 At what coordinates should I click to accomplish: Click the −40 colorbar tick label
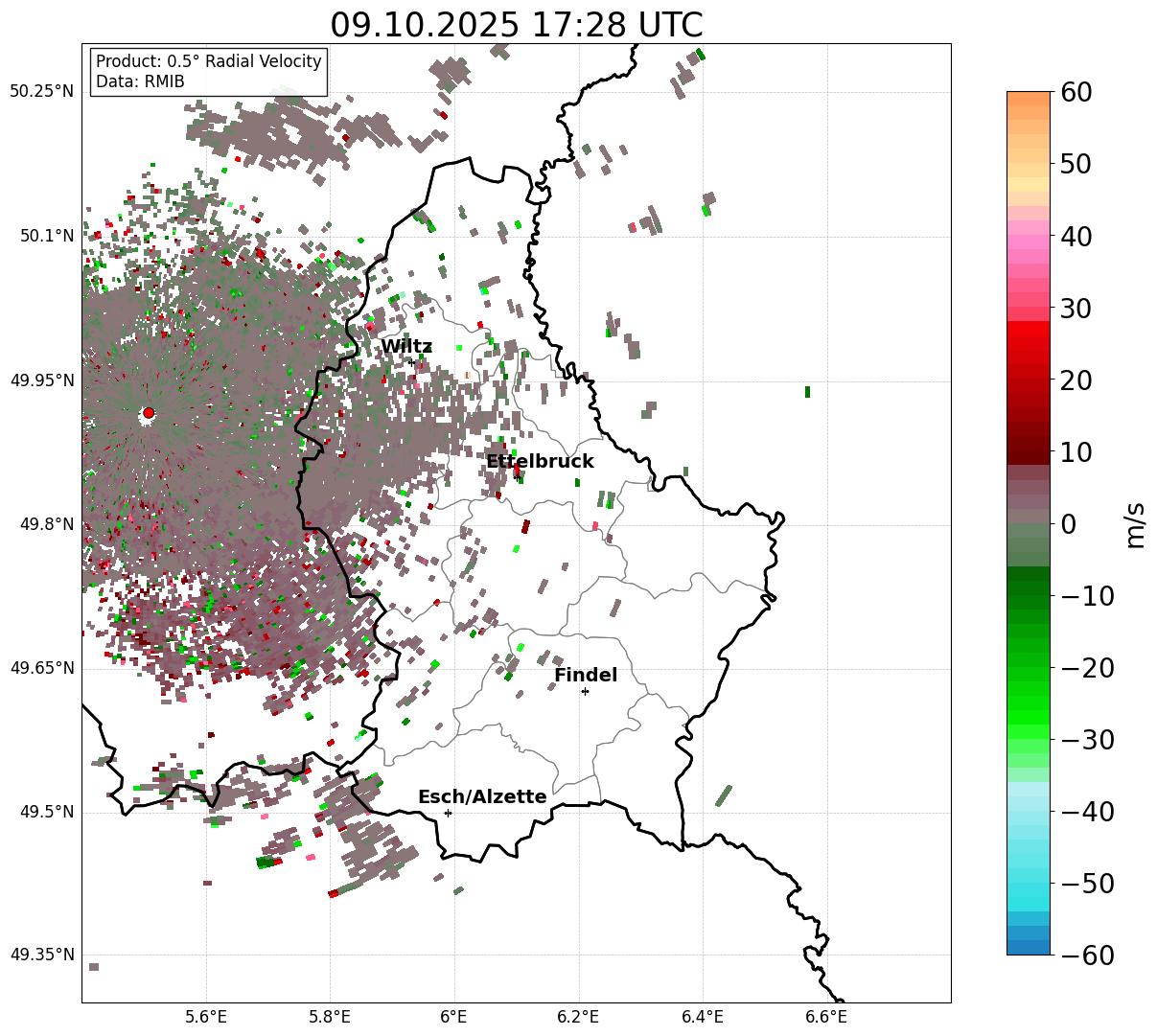coord(1087,812)
